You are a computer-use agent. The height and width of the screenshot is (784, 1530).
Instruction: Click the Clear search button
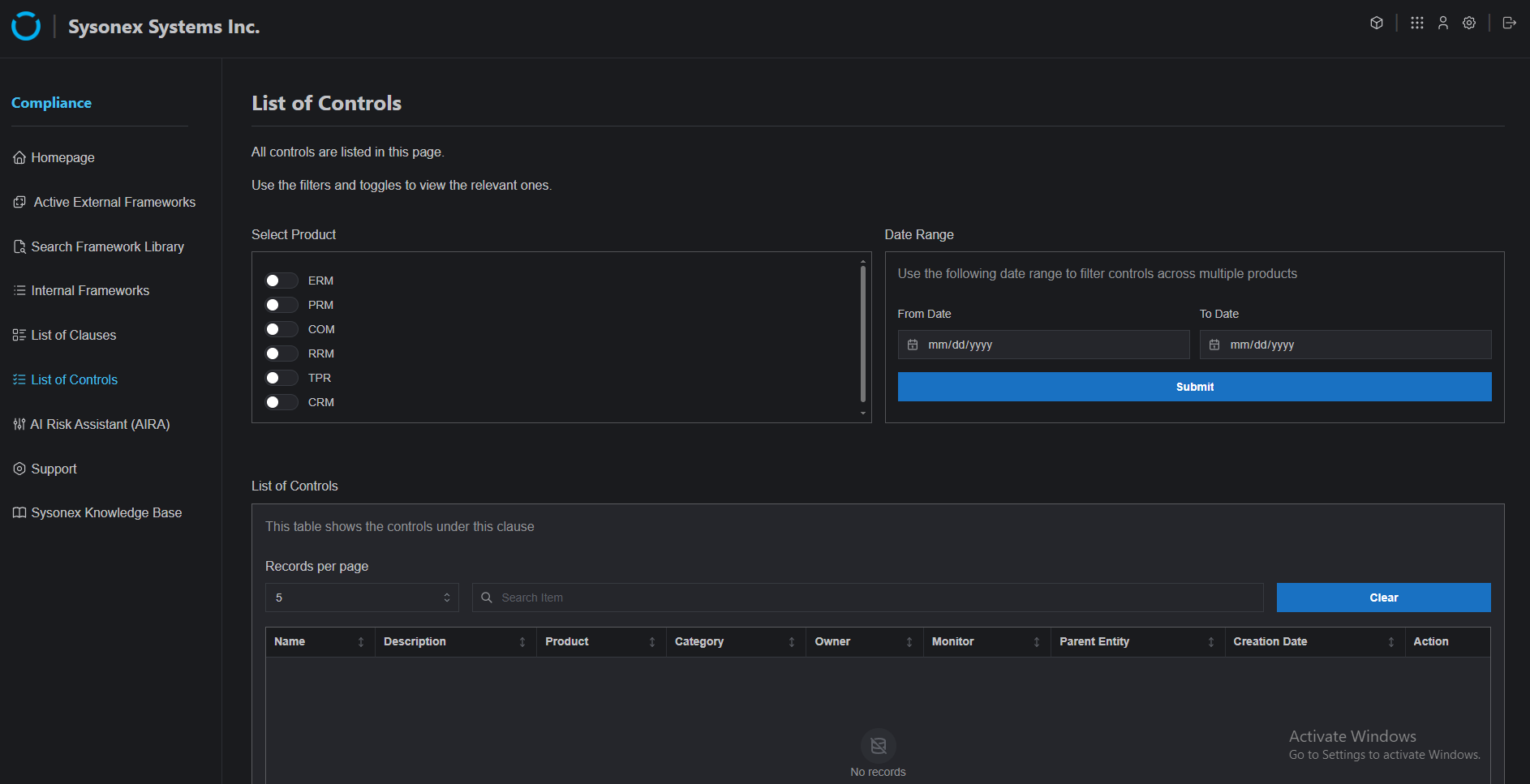[x=1383, y=598]
